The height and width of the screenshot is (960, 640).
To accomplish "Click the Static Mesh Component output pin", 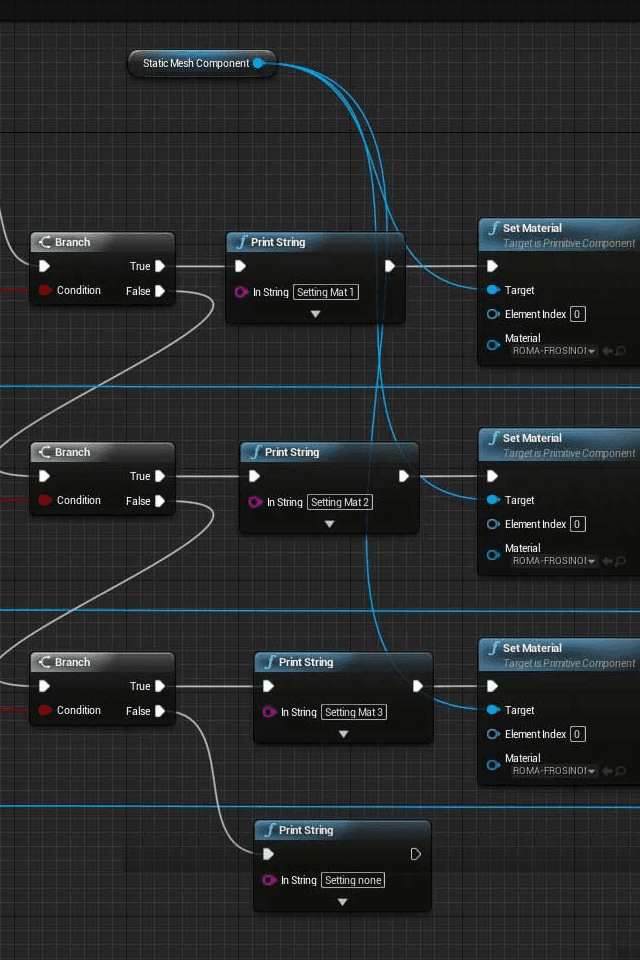I will point(258,63).
